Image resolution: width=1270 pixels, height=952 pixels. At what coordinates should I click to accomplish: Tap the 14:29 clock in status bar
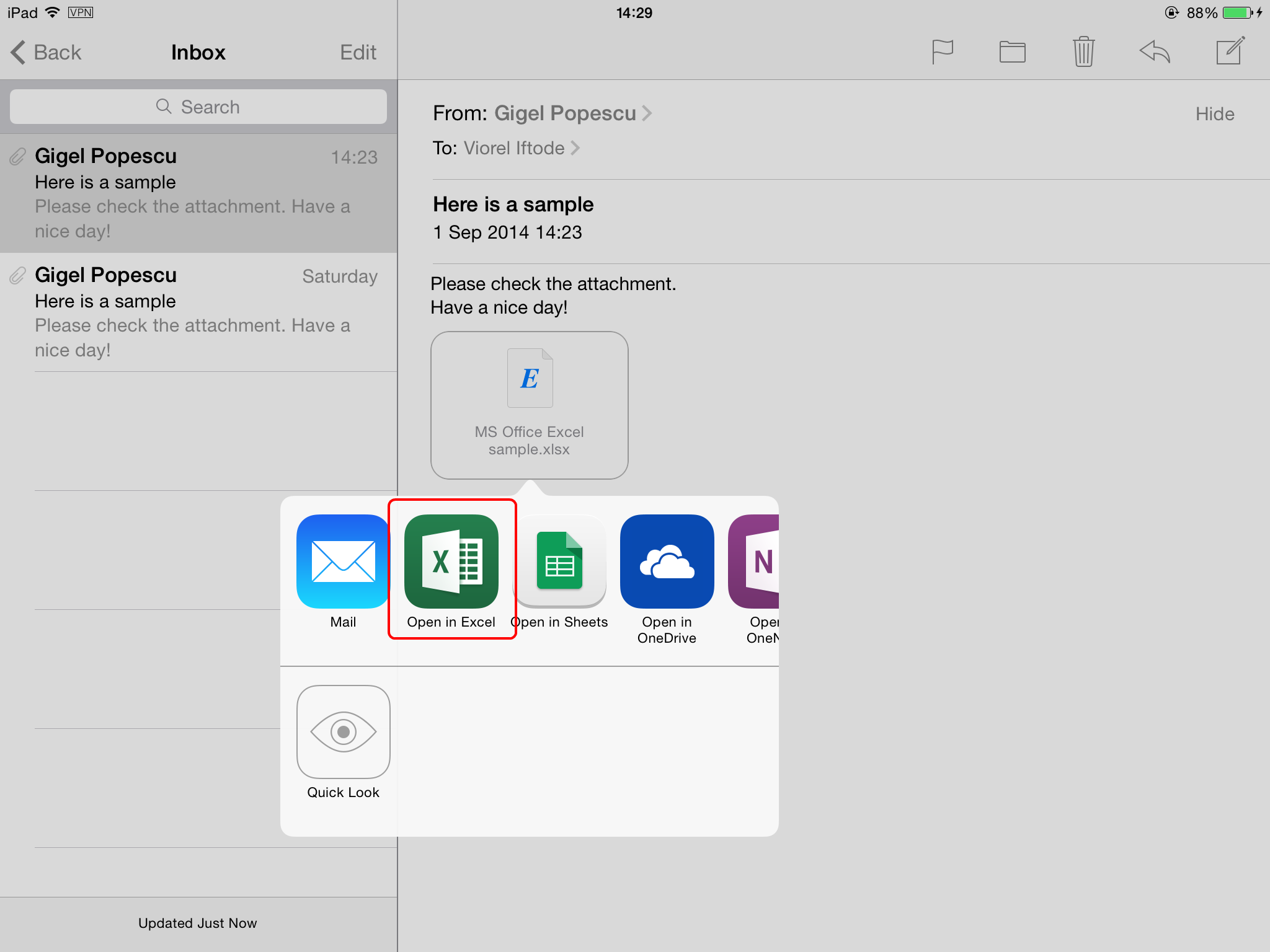pos(634,13)
